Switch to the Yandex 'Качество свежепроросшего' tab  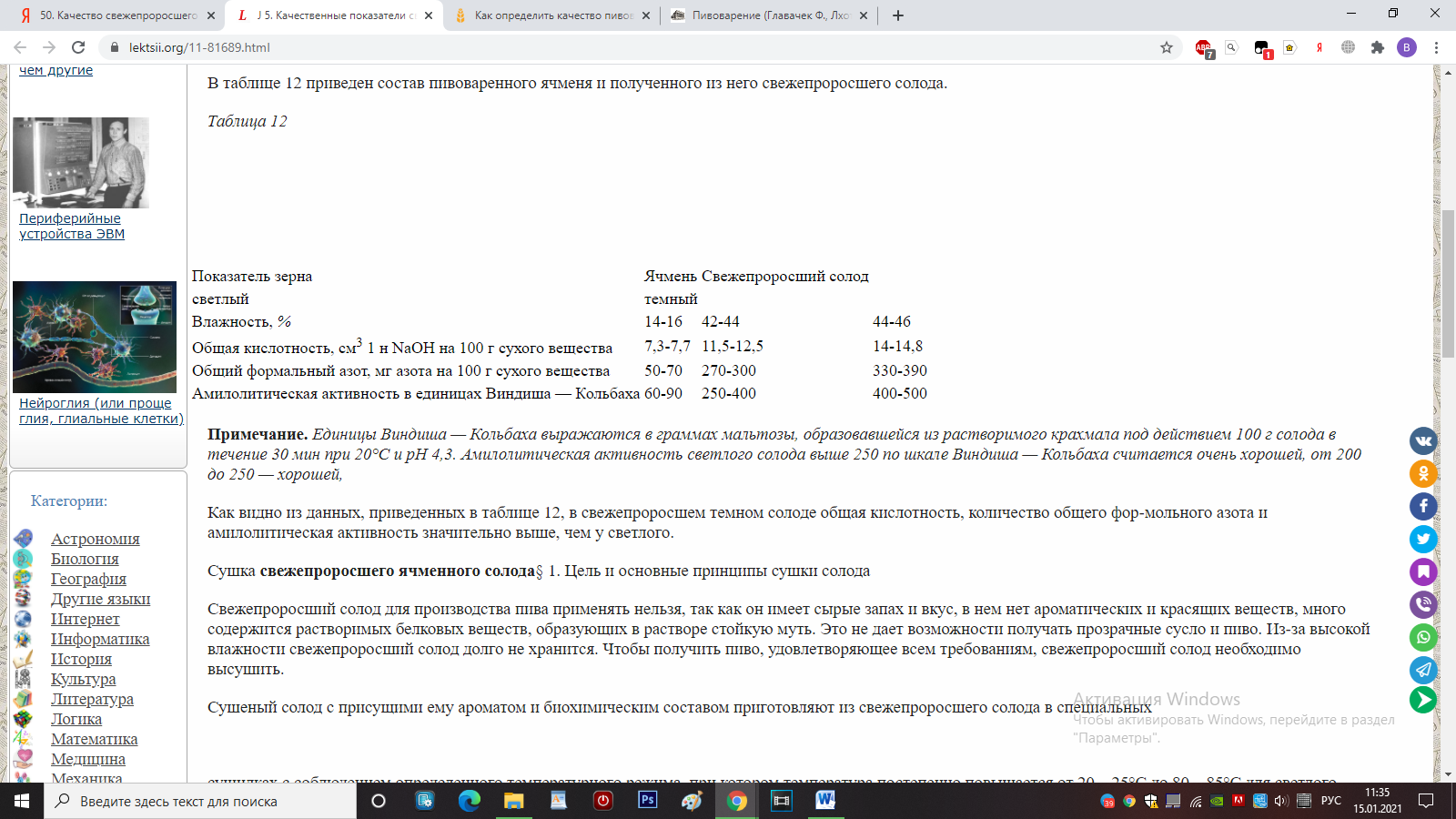(117, 15)
